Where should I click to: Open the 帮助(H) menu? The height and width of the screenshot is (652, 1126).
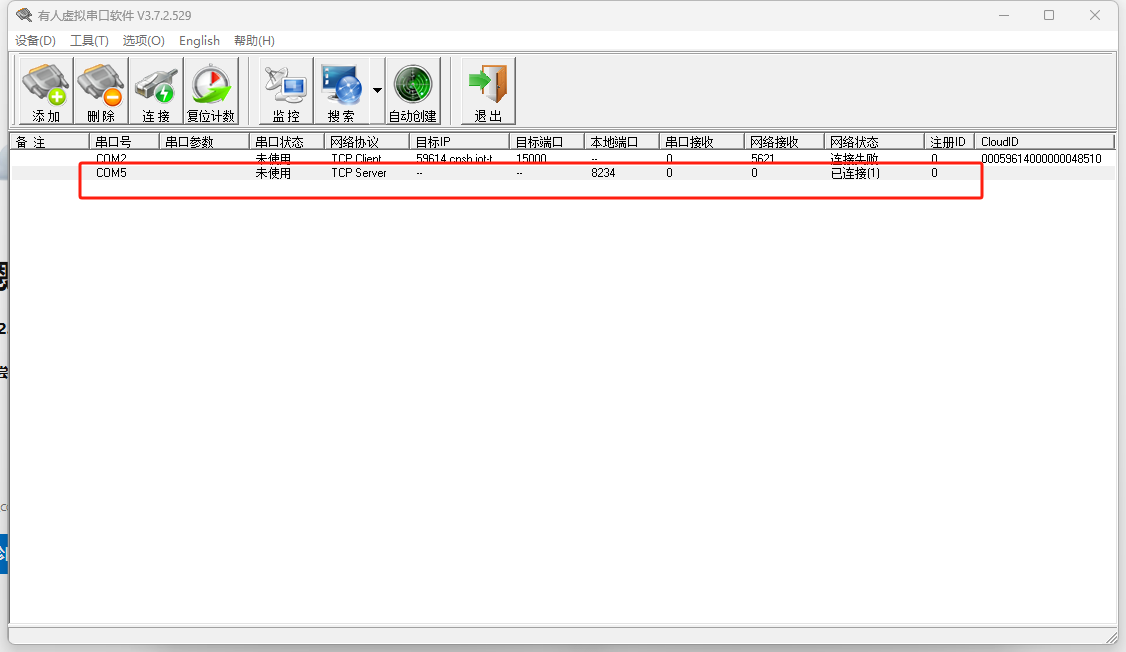254,41
